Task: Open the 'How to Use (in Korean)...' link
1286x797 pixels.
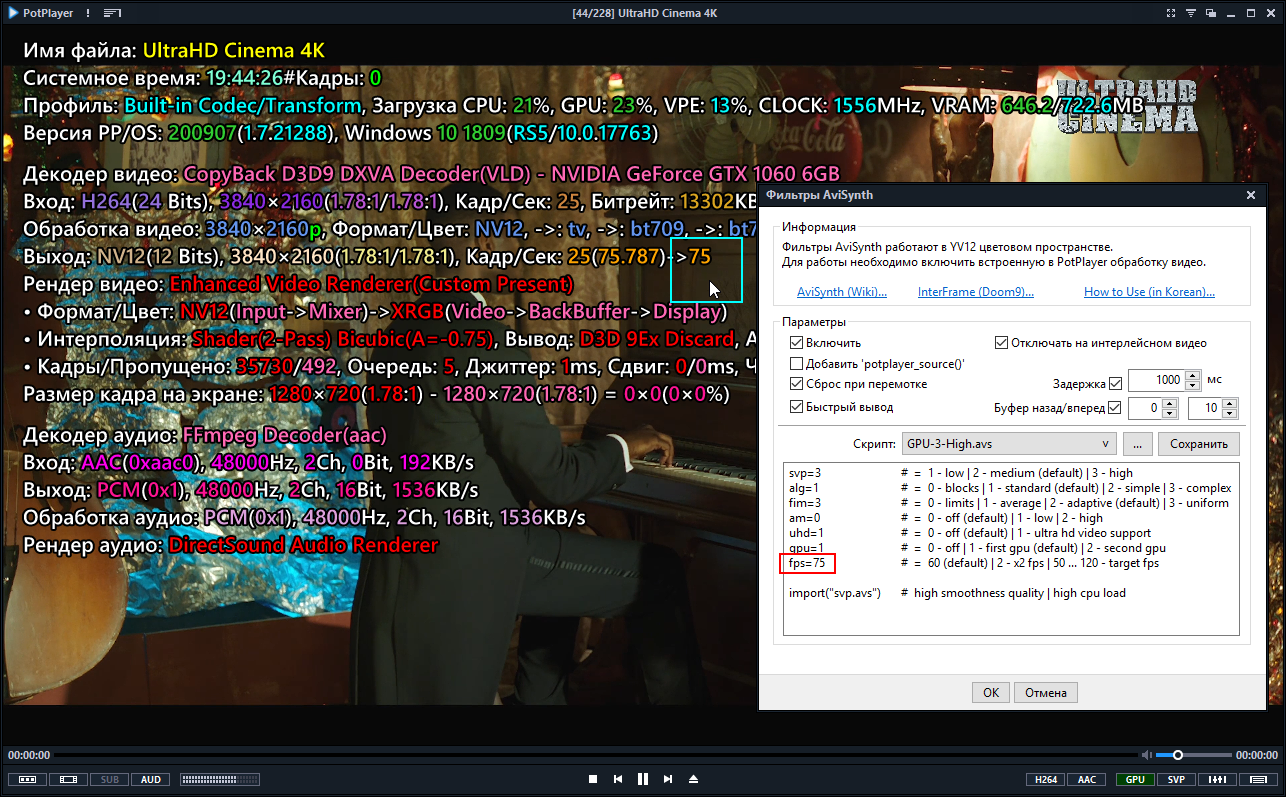Action: (1149, 292)
